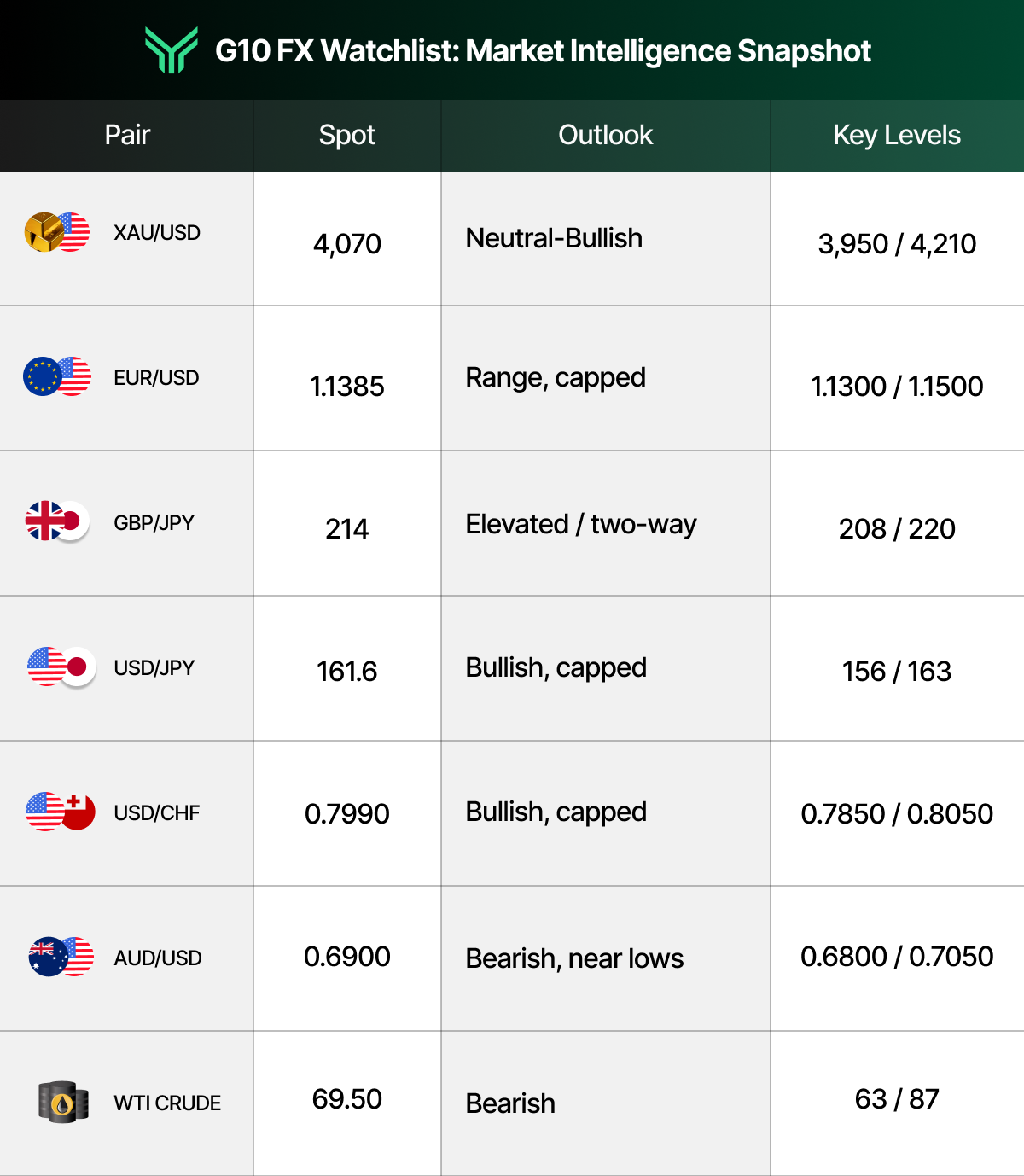Screen dimensions: 1024x1176
Task: Click the Pair column header
Action: click(127, 135)
